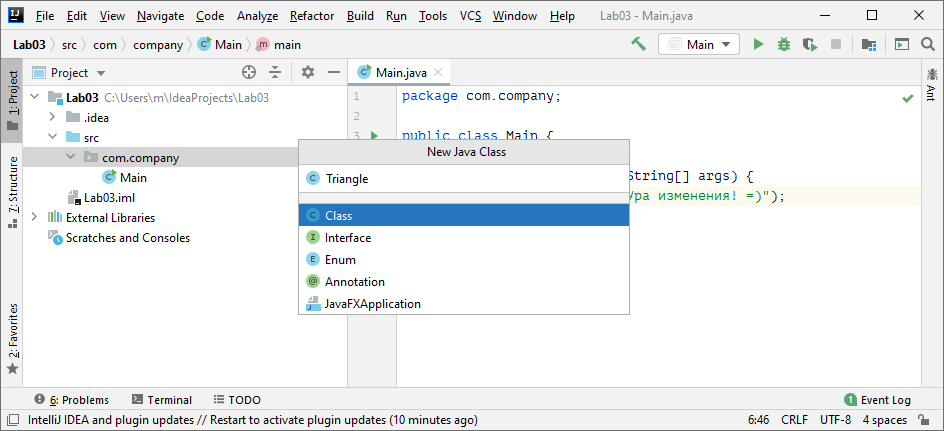
Task: Click Lab03 breadcrumb in navigation bar
Action: 30,45
